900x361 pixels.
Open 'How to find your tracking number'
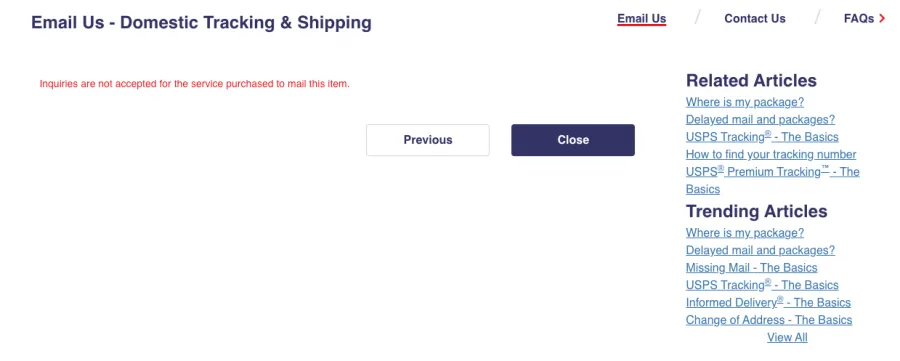pyautogui.click(x=771, y=154)
